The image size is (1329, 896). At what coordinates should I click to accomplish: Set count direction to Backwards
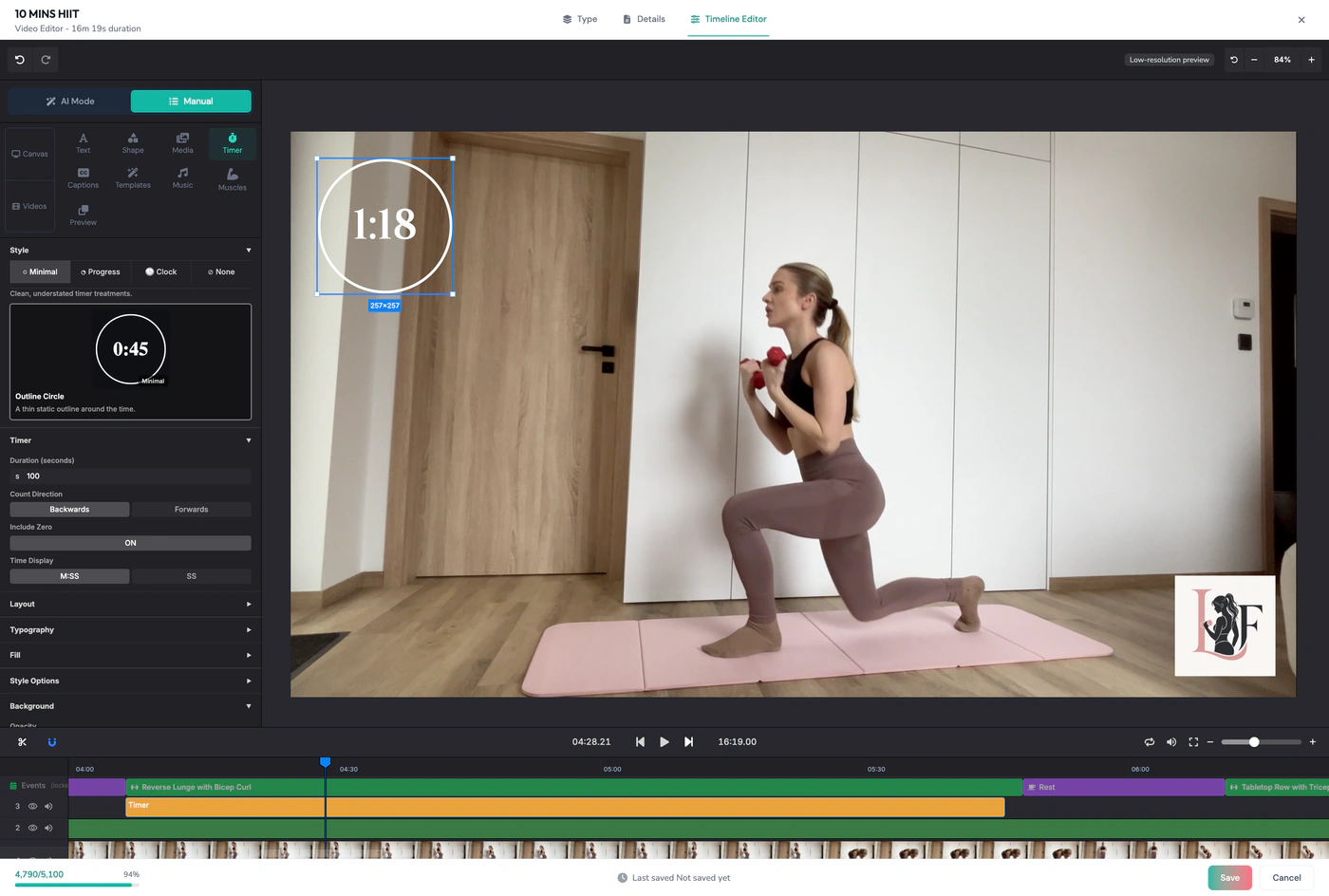tap(69, 510)
